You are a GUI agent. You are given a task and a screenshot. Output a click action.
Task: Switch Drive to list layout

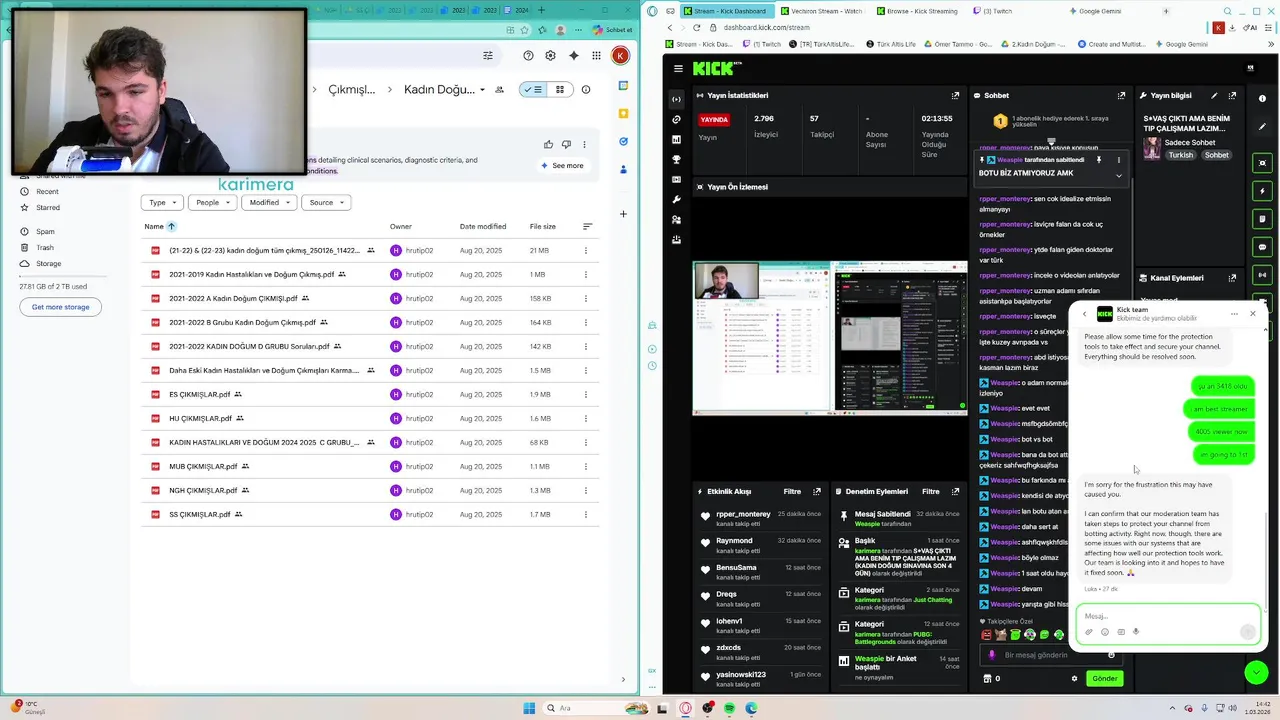pyautogui.click(x=533, y=89)
